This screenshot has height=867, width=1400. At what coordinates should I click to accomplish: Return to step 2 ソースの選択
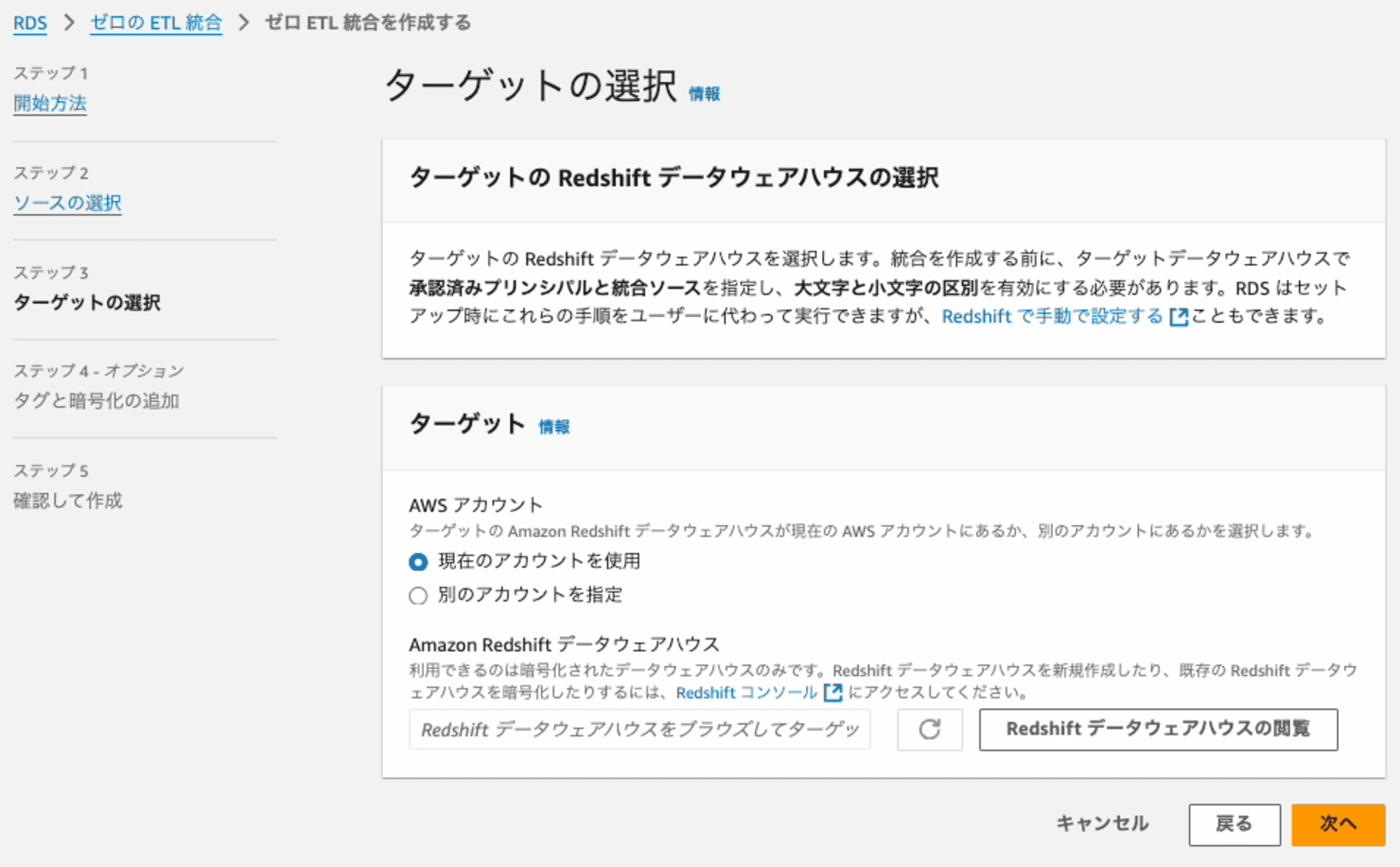coord(67,203)
